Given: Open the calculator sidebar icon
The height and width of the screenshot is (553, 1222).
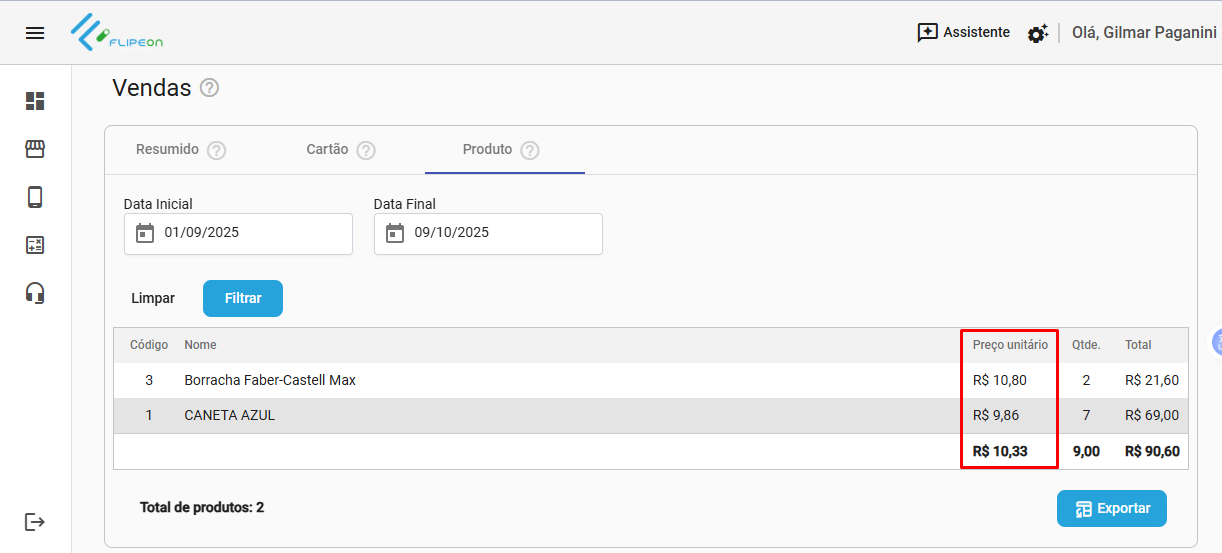Looking at the screenshot, I should (35, 245).
